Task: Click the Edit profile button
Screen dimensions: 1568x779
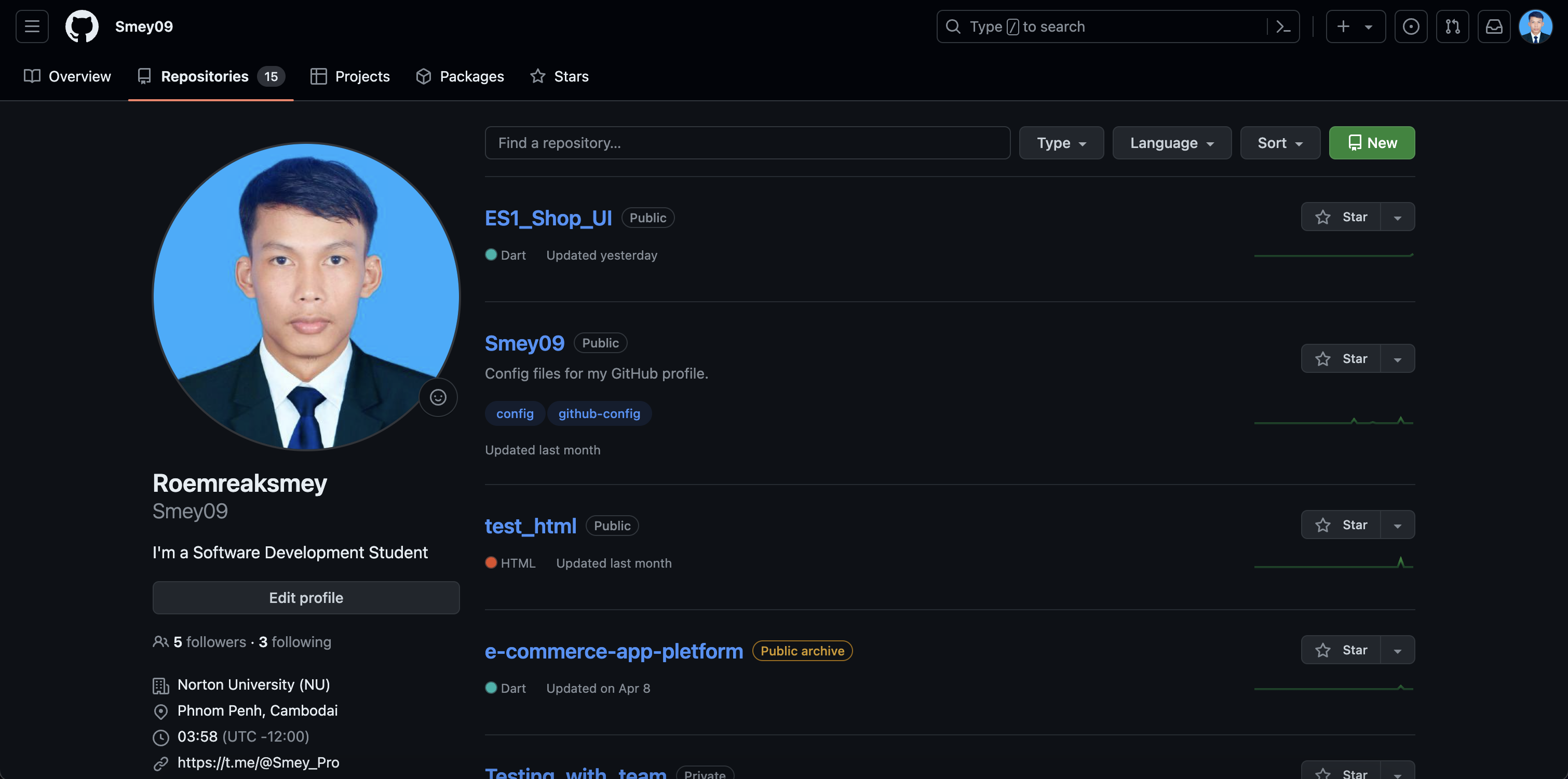Action: click(306, 598)
